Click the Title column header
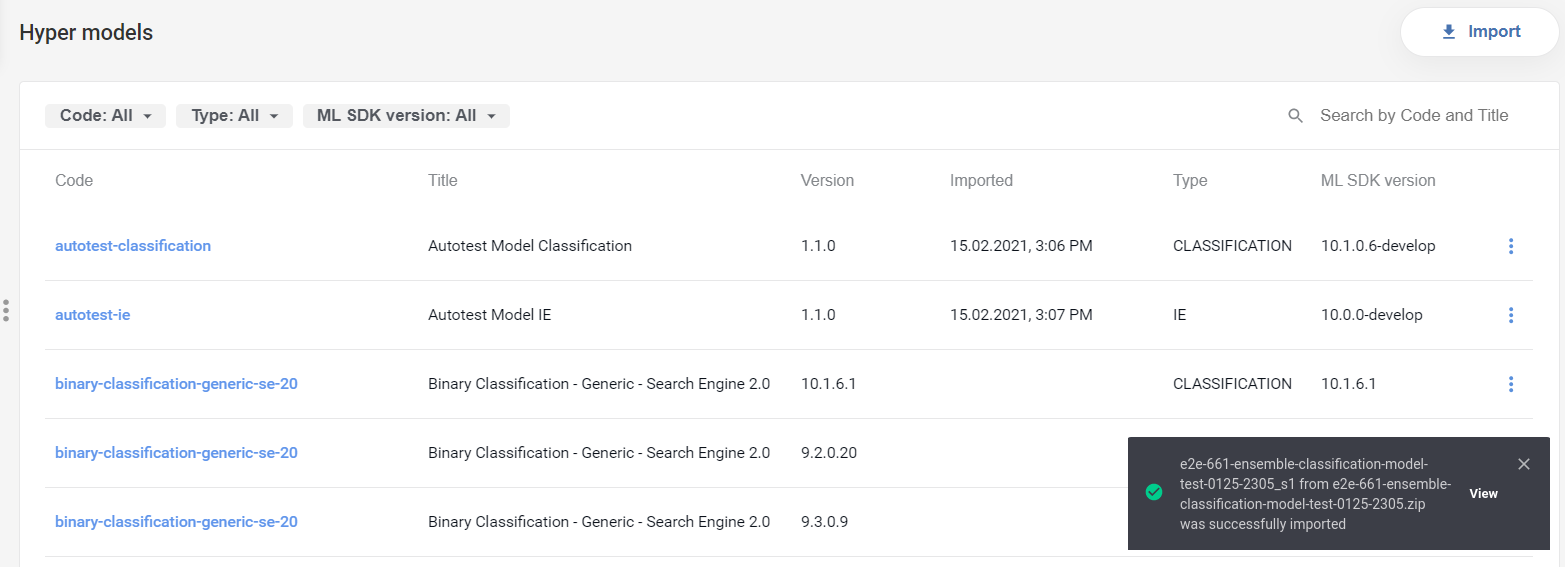1565x567 pixels. point(443,181)
